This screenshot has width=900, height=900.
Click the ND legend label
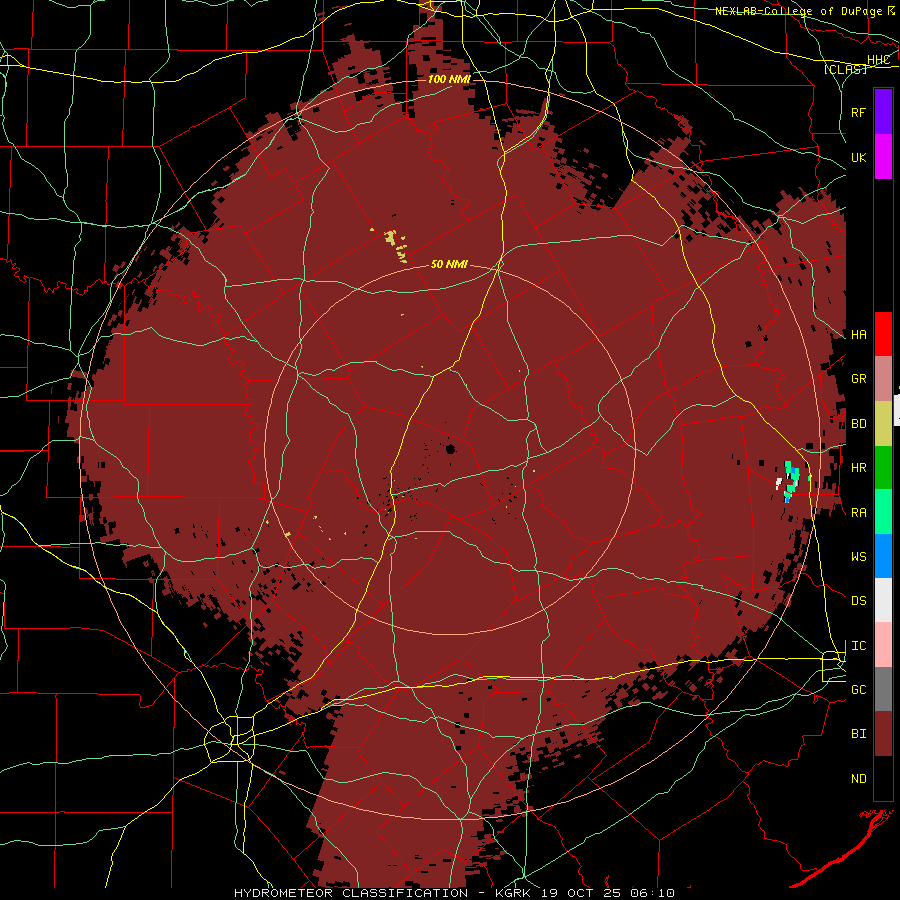tap(858, 779)
